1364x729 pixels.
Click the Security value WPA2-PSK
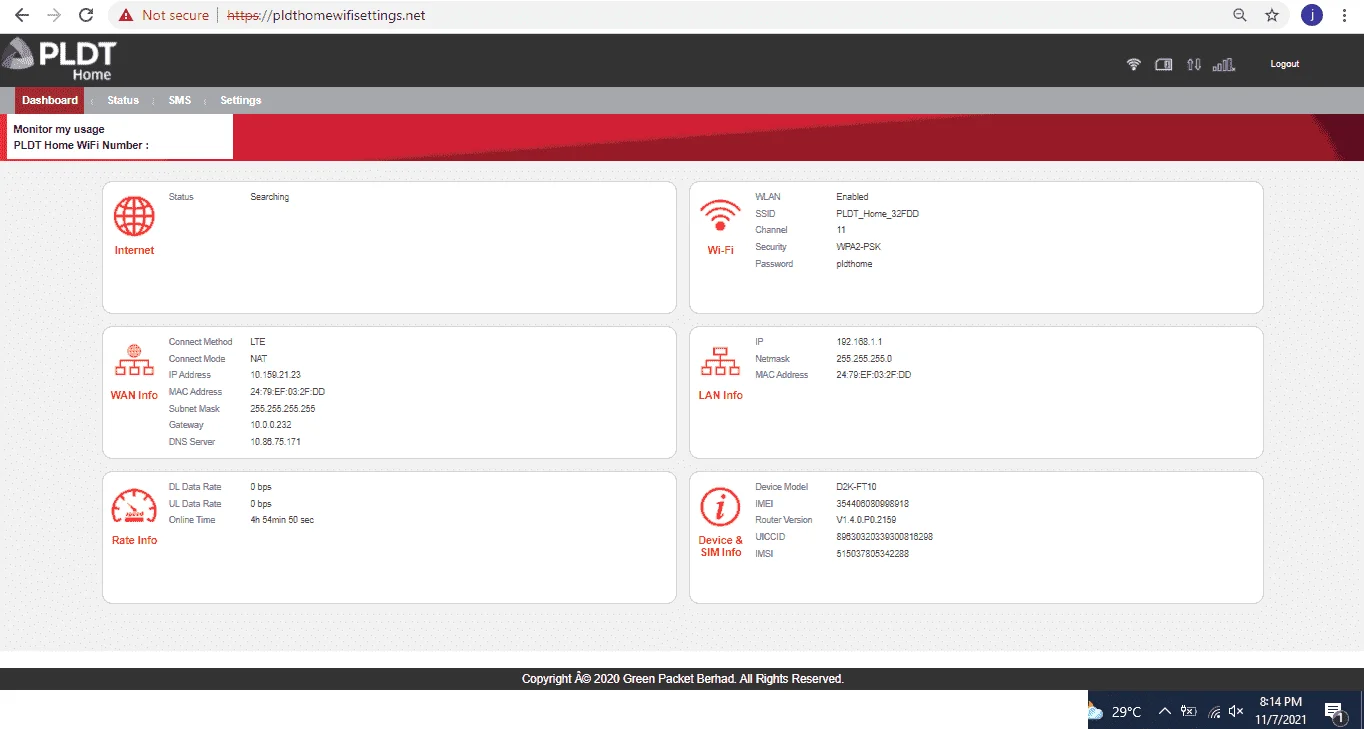point(858,247)
